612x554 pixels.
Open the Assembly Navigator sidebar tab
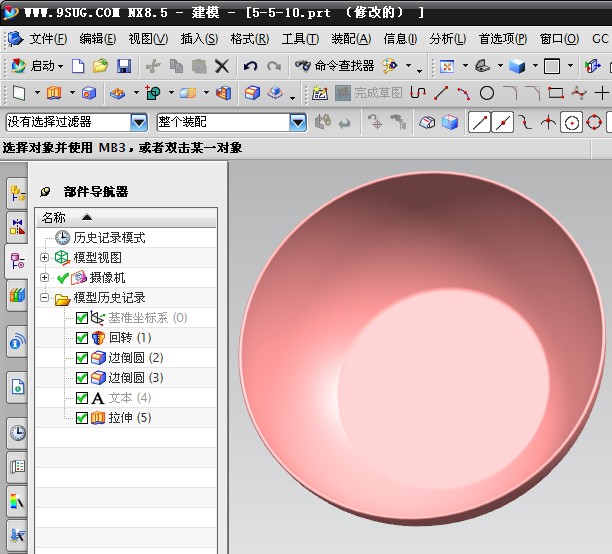click(x=18, y=192)
